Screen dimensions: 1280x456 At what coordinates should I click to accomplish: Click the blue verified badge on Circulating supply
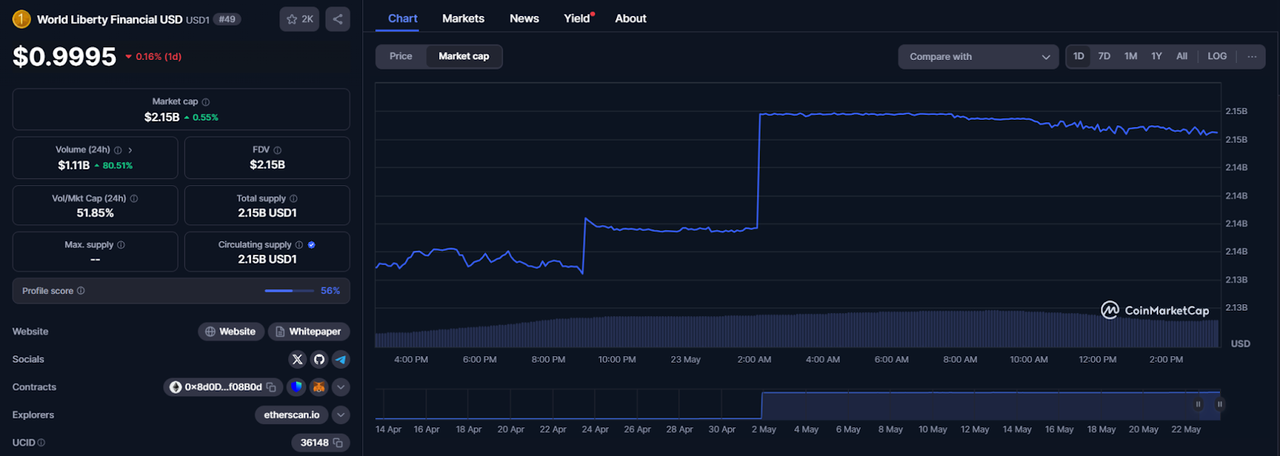pyautogui.click(x=312, y=245)
